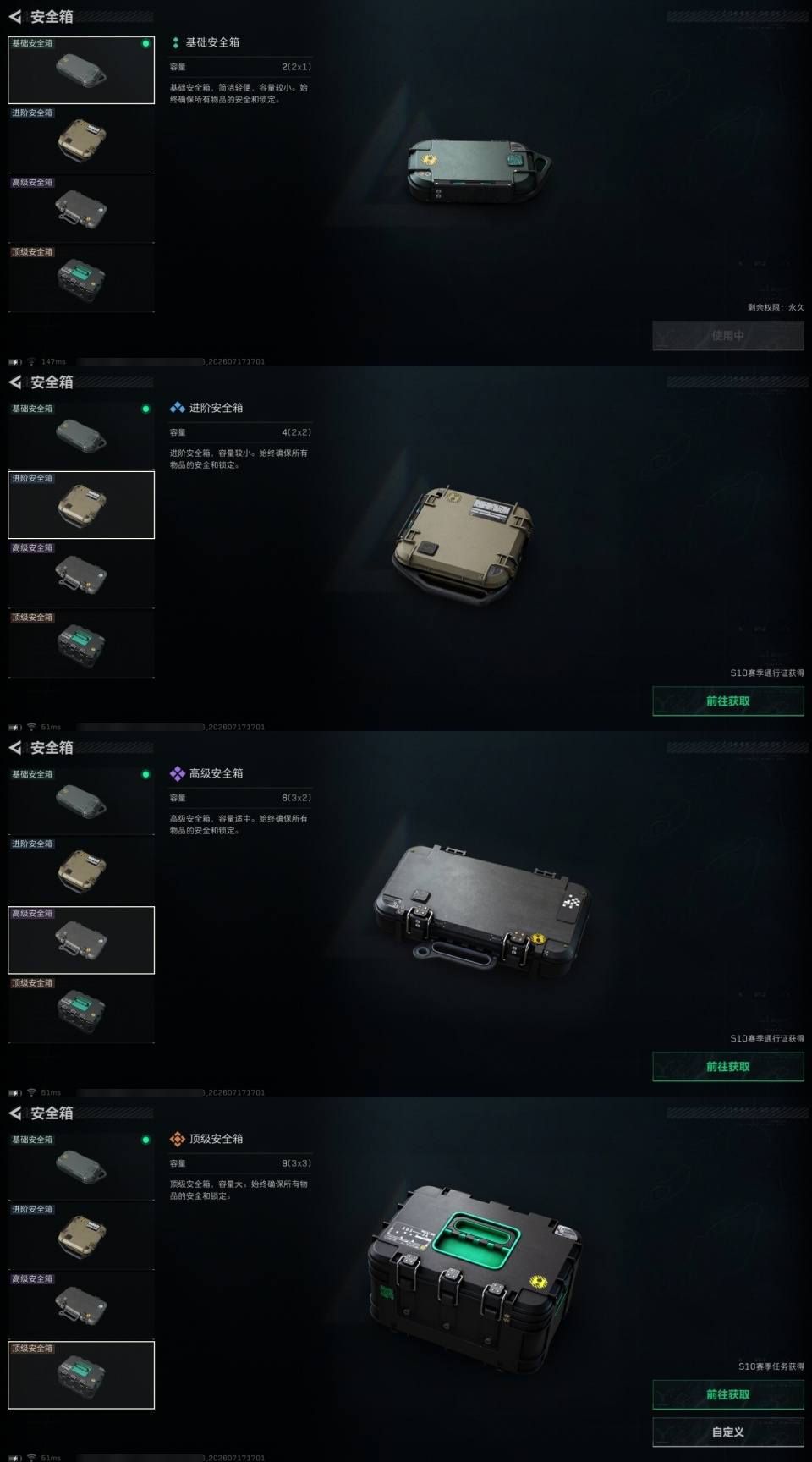Click the 容量 2(2x1) capacity row

(x=240, y=67)
